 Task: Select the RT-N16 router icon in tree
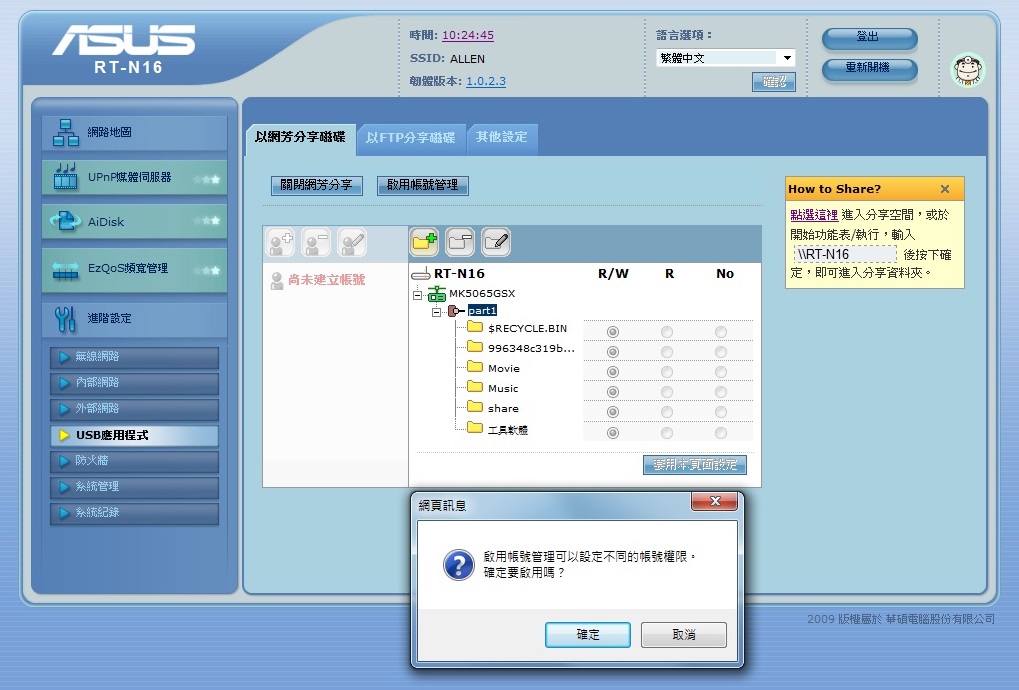(421, 274)
